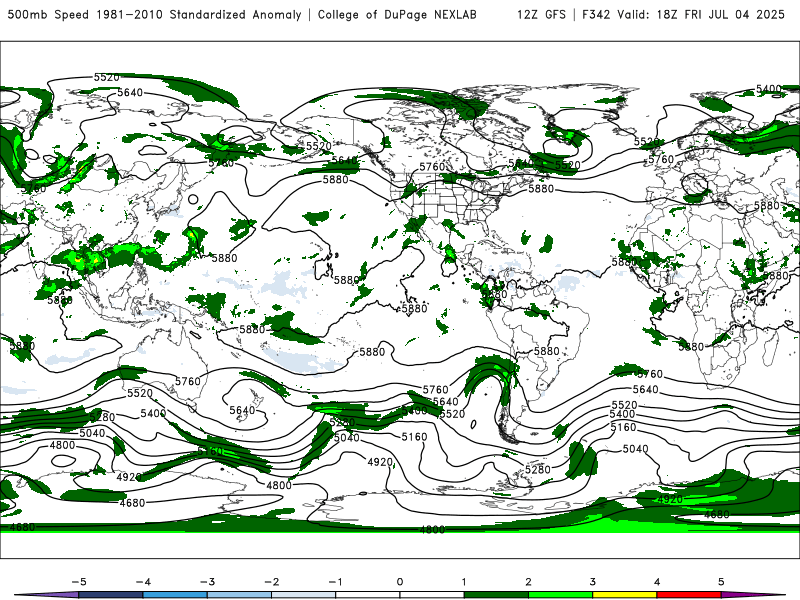The width and height of the screenshot is (800, 600).
Task: Click the '-2' colorbar tick label
Action: [x=271, y=582]
